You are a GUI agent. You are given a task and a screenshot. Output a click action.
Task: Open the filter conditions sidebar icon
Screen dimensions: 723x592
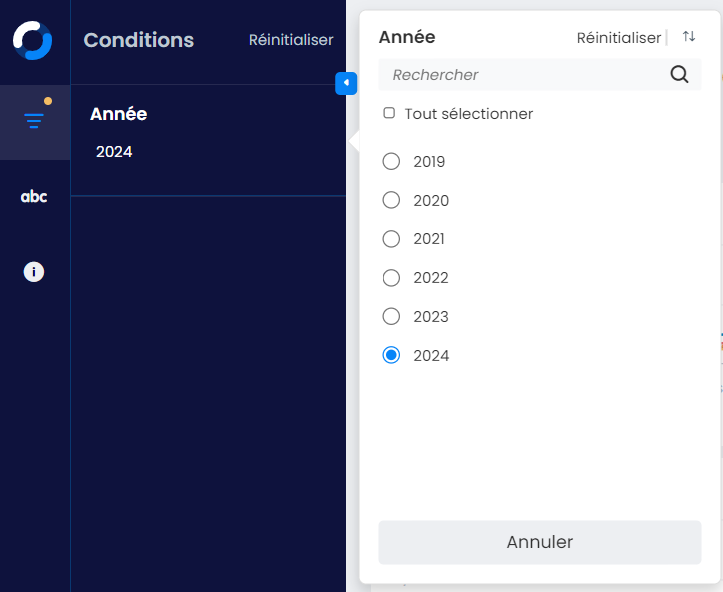point(34,121)
